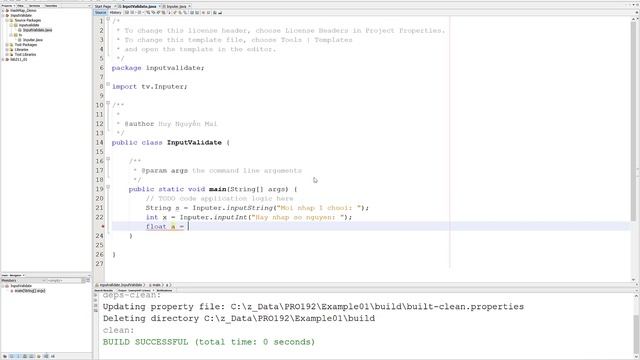Select InputValidate class node in Navigator
The height and width of the screenshot is (360, 640).
point(21,286)
